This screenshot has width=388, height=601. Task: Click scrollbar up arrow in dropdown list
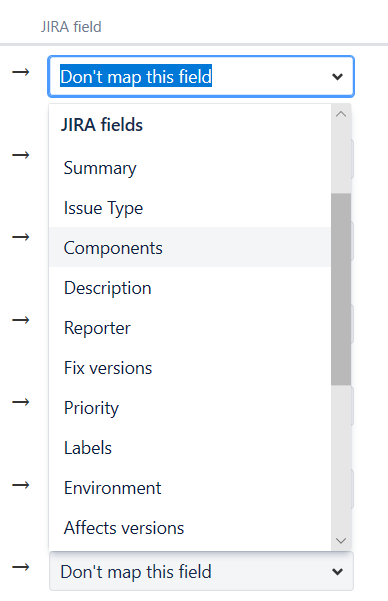(341, 114)
